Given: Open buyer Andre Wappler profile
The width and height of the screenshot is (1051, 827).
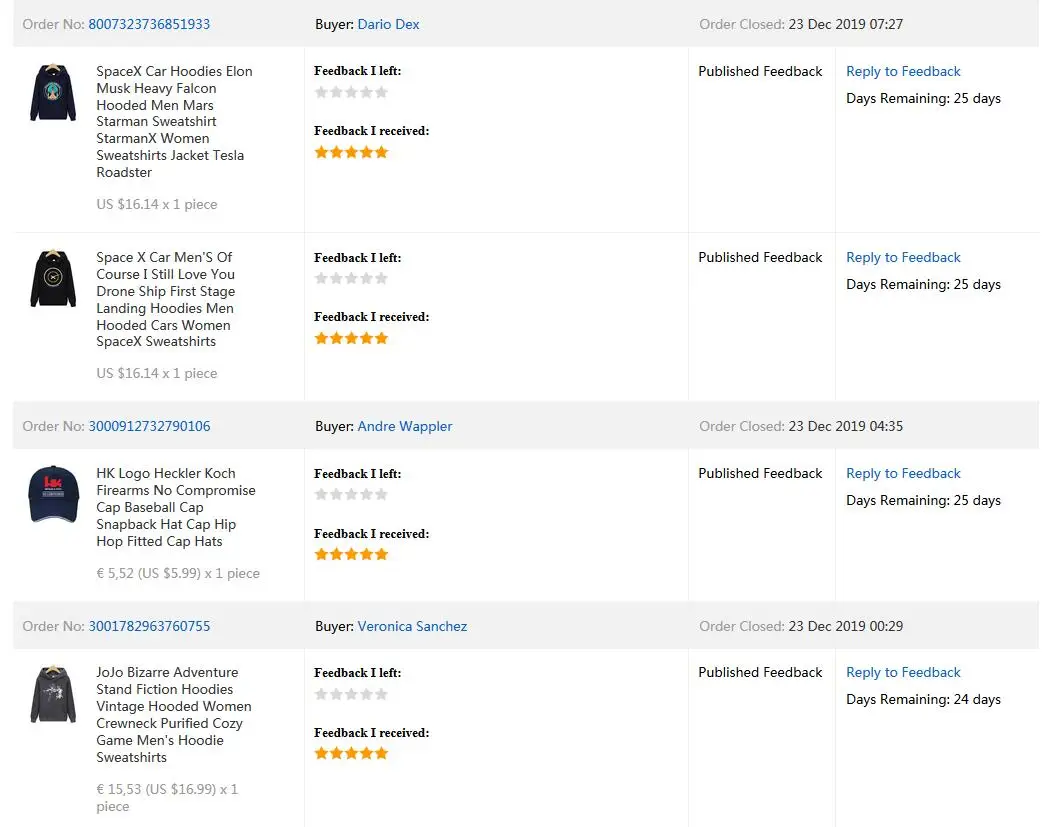Looking at the screenshot, I should tap(404, 426).
